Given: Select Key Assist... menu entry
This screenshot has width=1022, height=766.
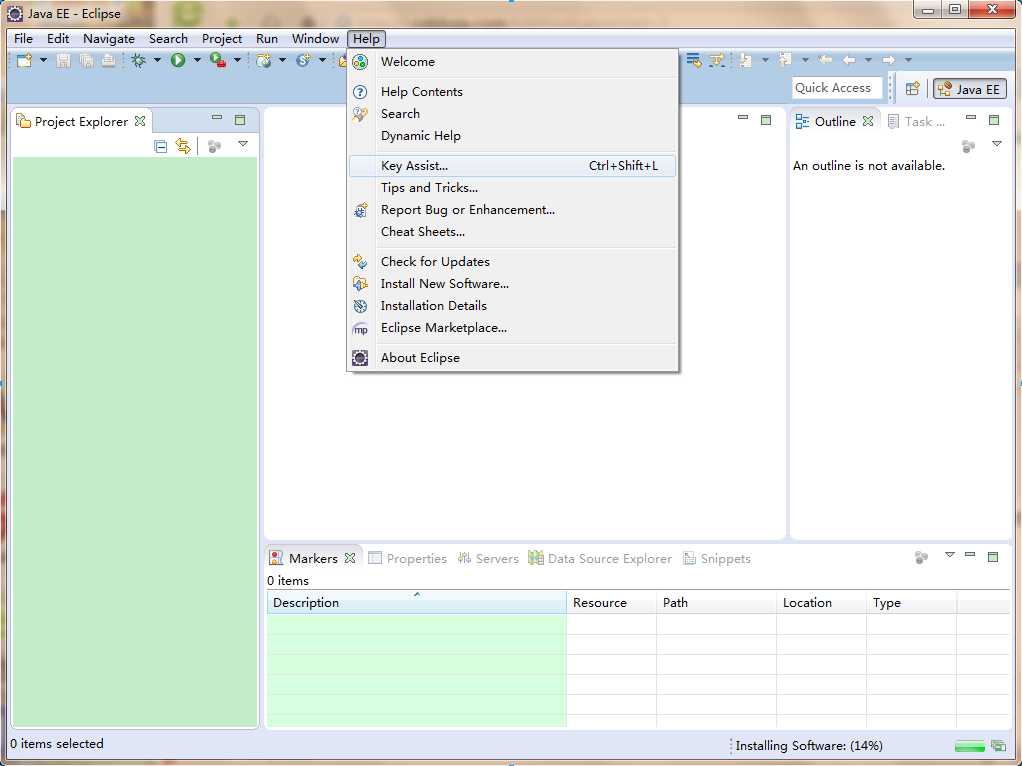Looking at the screenshot, I should [x=513, y=166].
